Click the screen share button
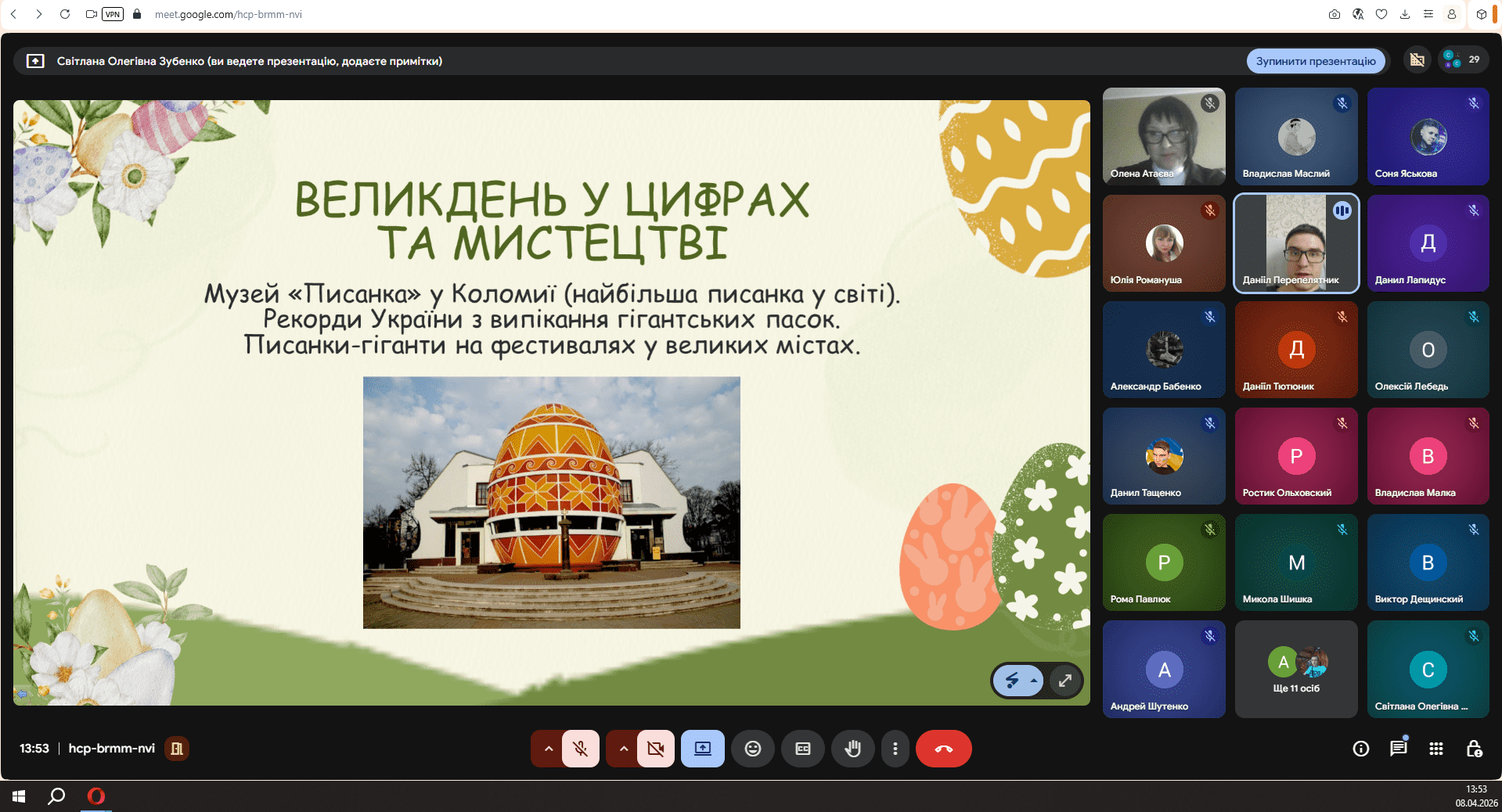Image resolution: width=1502 pixels, height=812 pixels. pyautogui.click(x=703, y=749)
